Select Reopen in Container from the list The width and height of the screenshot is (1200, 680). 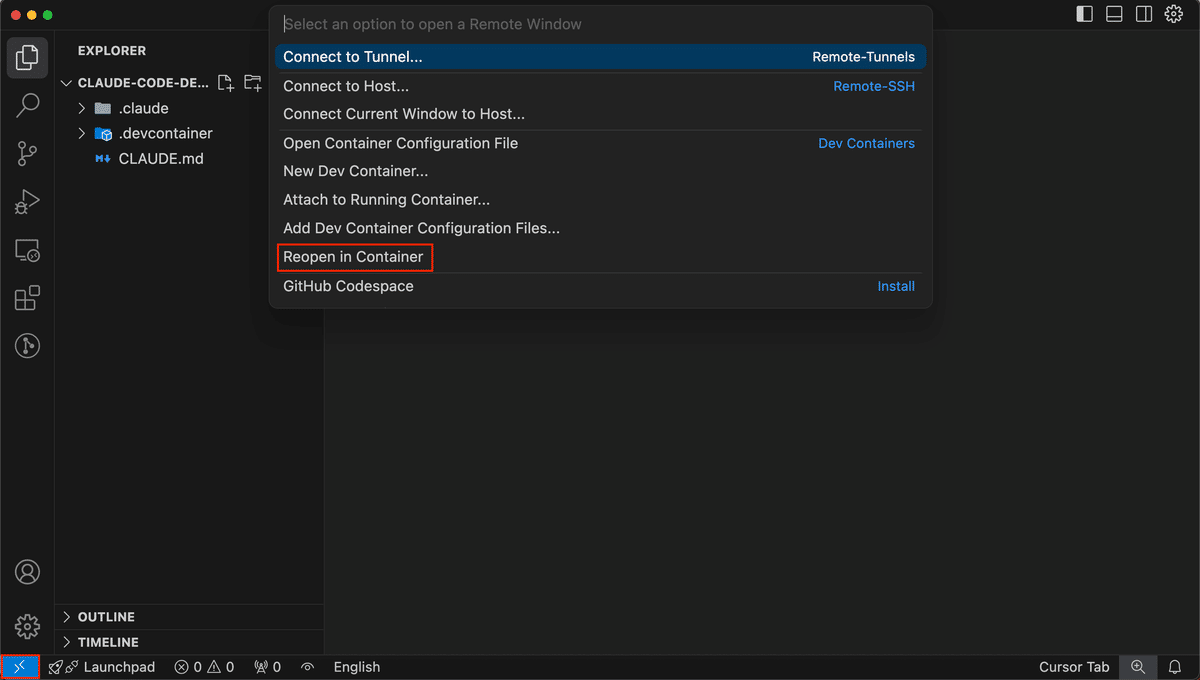(x=354, y=257)
